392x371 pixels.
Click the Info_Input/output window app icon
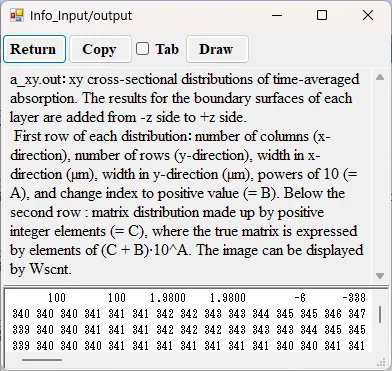point(16,15)
